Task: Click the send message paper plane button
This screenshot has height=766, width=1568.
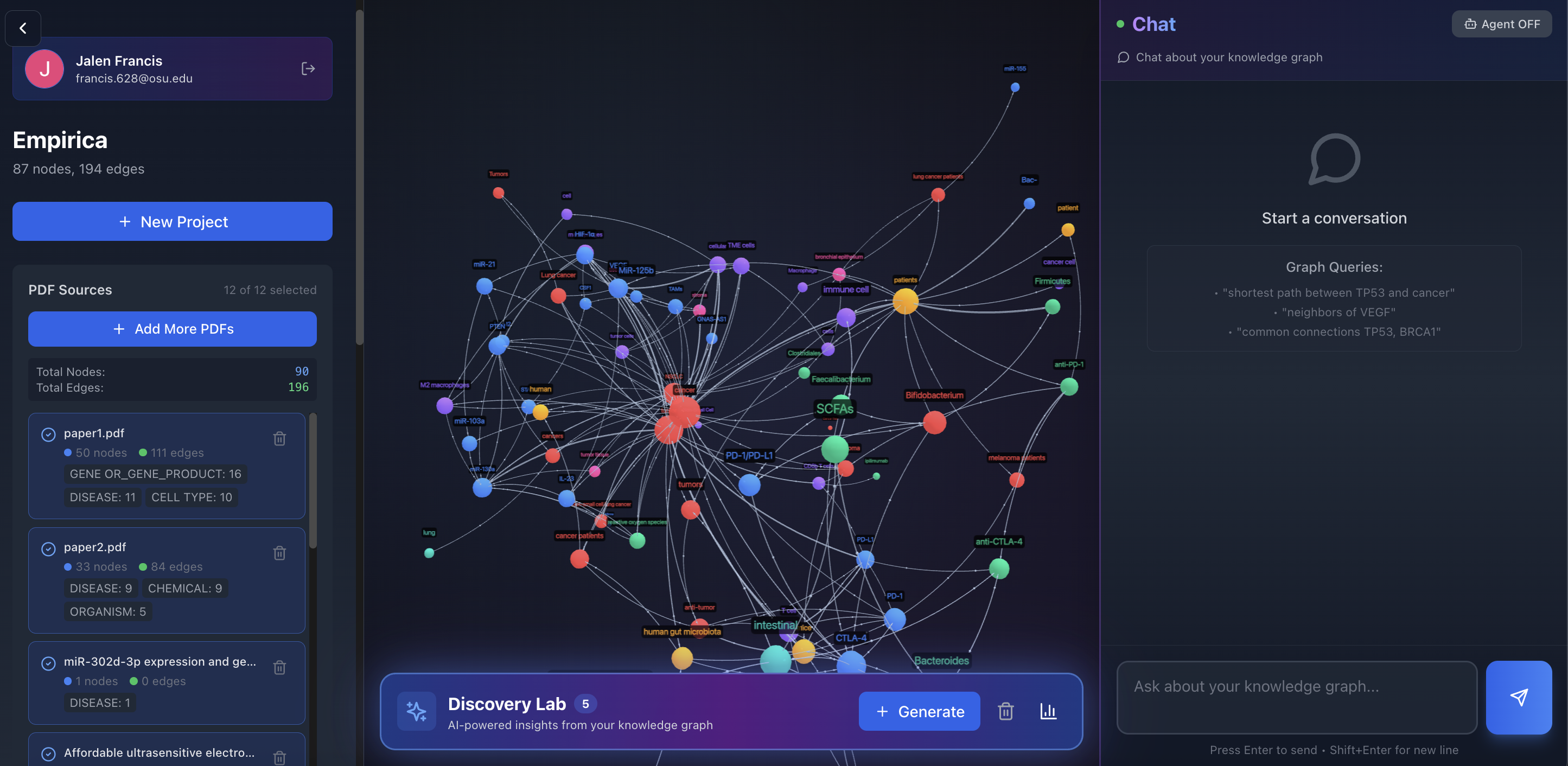Action: point(1518,697)
